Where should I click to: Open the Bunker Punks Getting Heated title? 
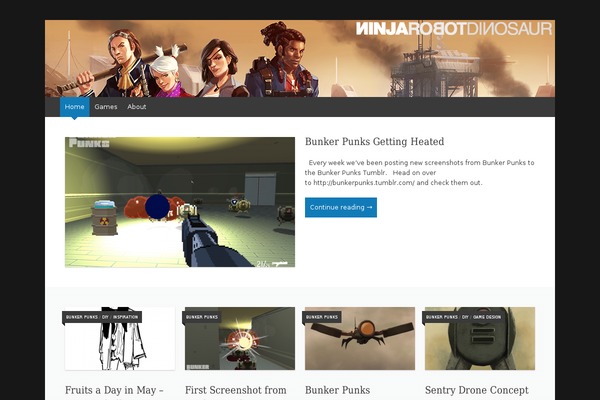click(374, 141)
